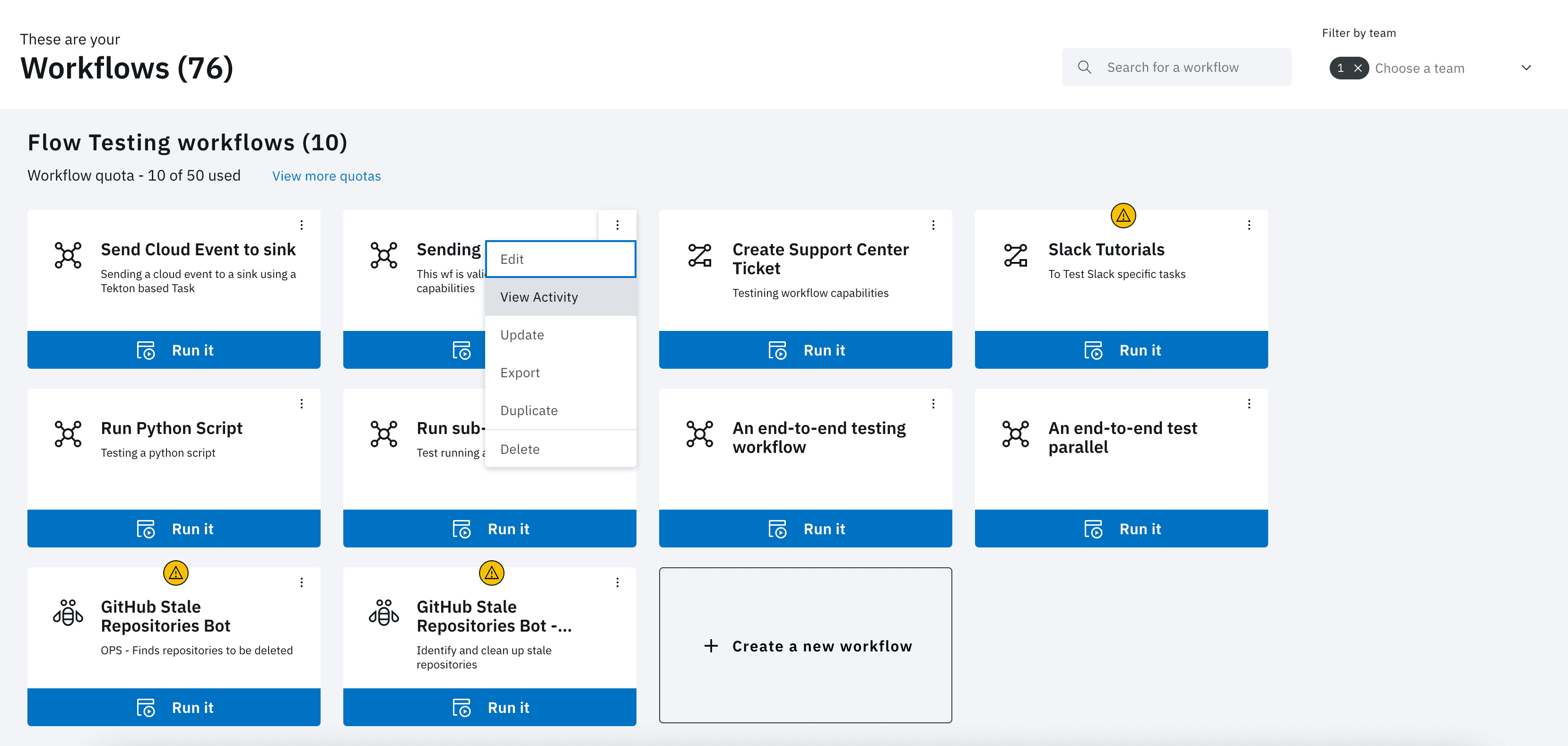Click the Slack Tutorials card title
Image resolution: width=1568 pixels, height=746 pixels.
coord(1106,250)
